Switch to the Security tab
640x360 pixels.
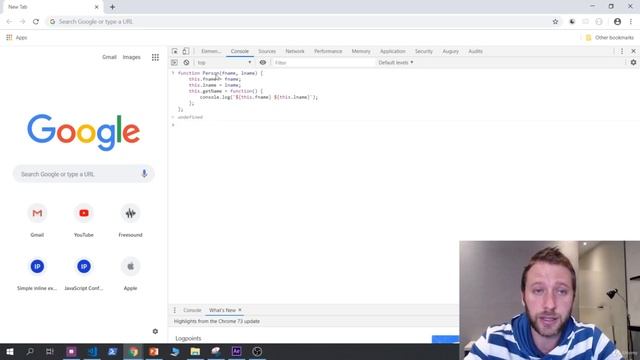pyautogui.click(x=424, y=51)
